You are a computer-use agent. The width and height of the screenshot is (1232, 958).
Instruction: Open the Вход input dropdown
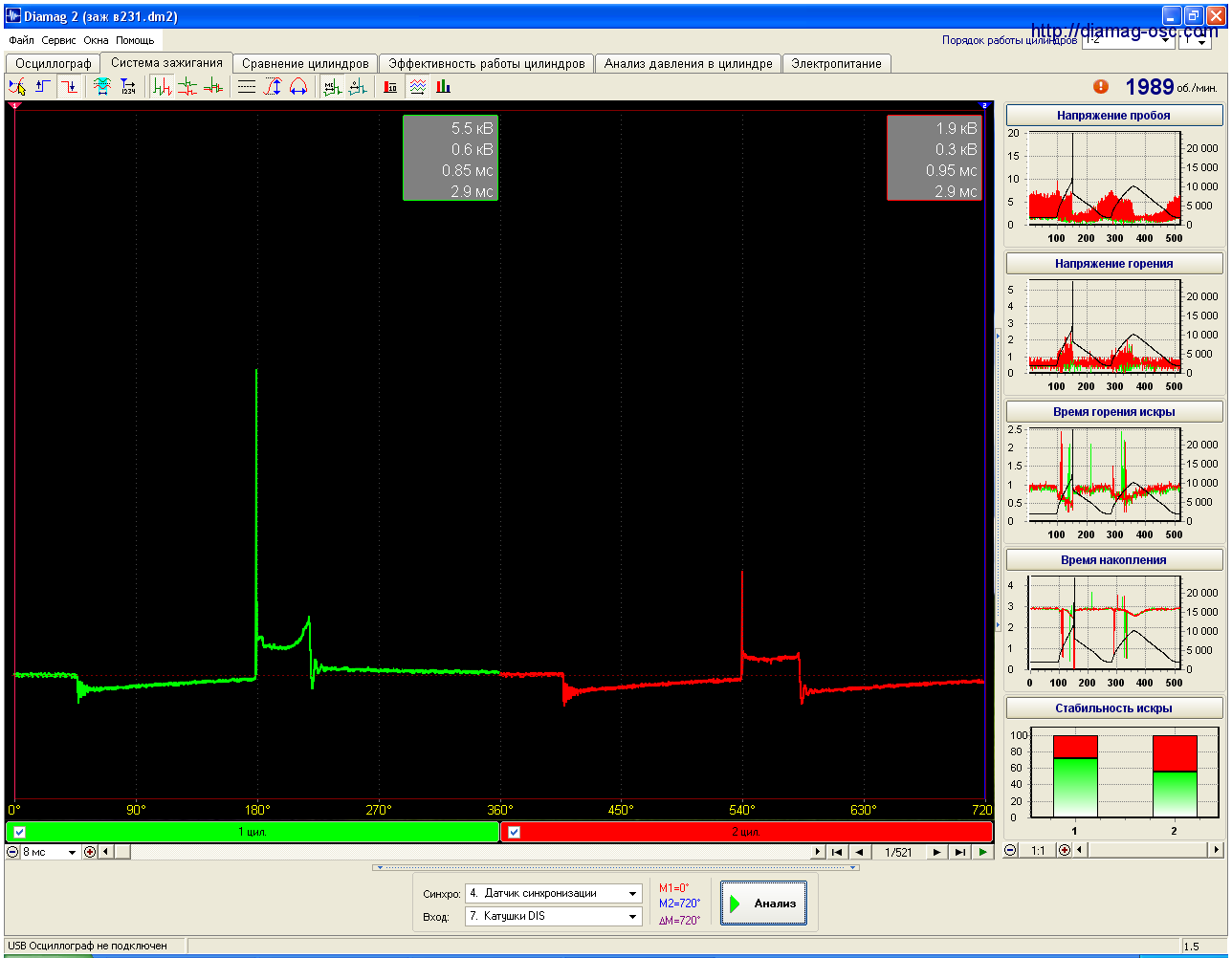[x=633, y=916]
